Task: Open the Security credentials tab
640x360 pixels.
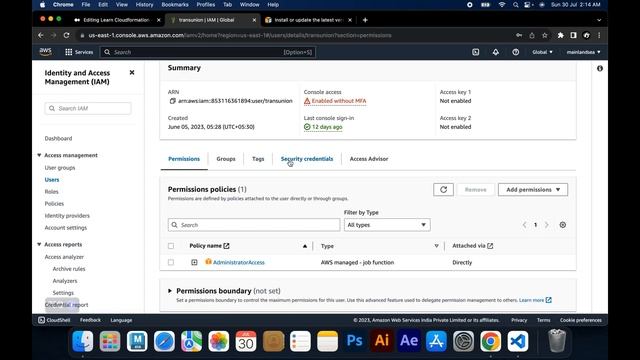Action: point(307,159)
